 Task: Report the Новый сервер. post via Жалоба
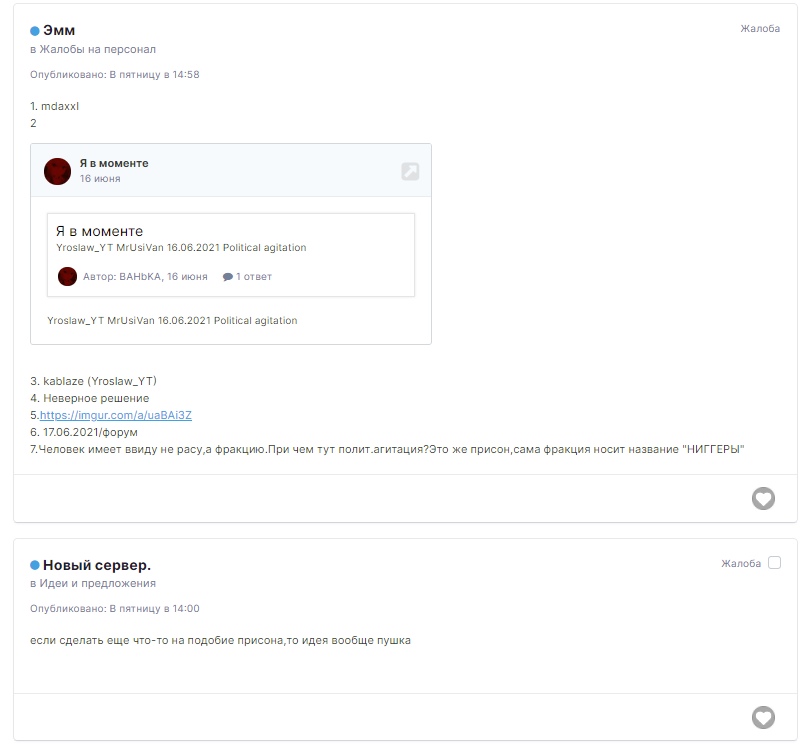pyautogui.click(x=741, y=564)
